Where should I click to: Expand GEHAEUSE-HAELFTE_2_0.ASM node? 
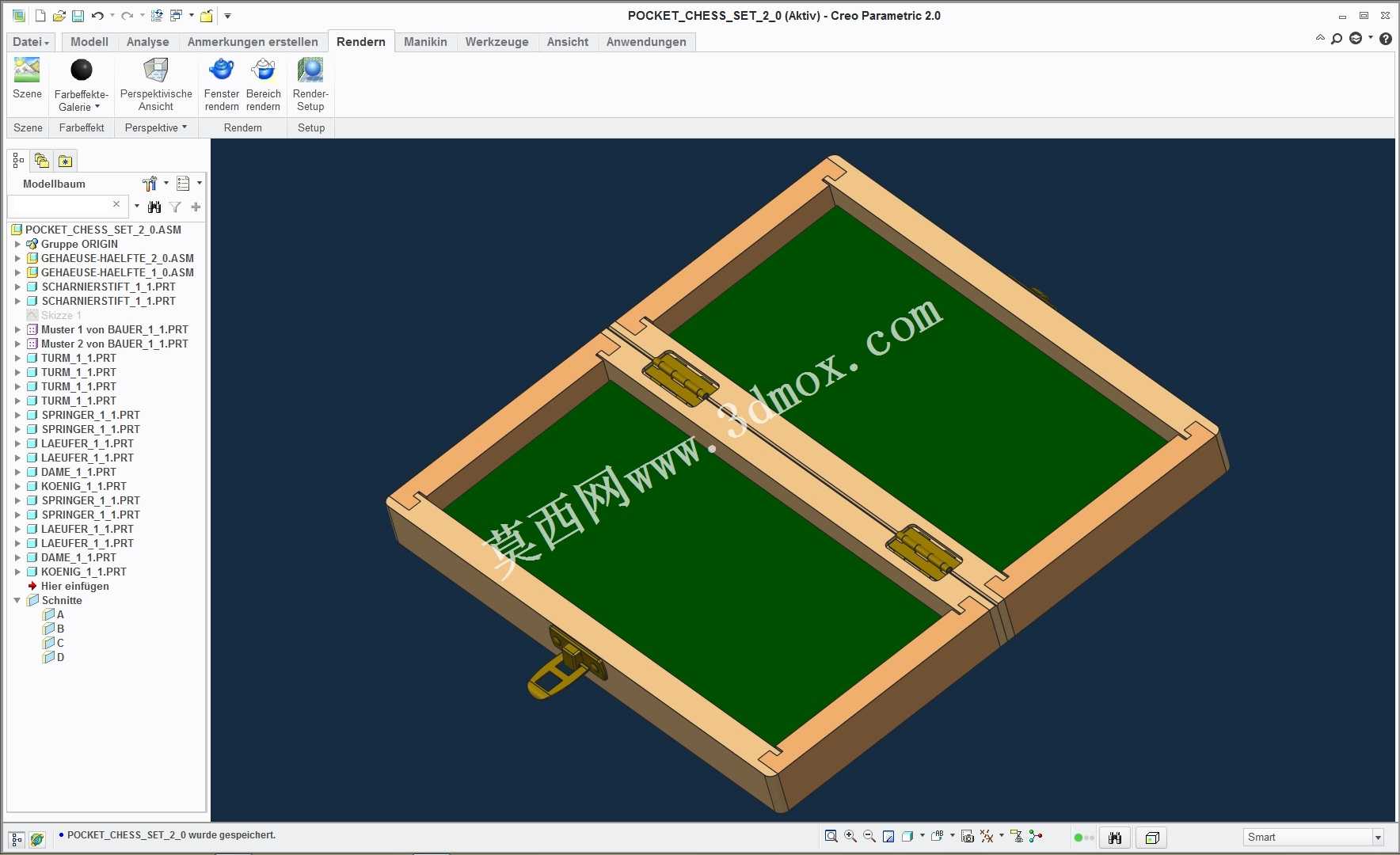(17, 258)
